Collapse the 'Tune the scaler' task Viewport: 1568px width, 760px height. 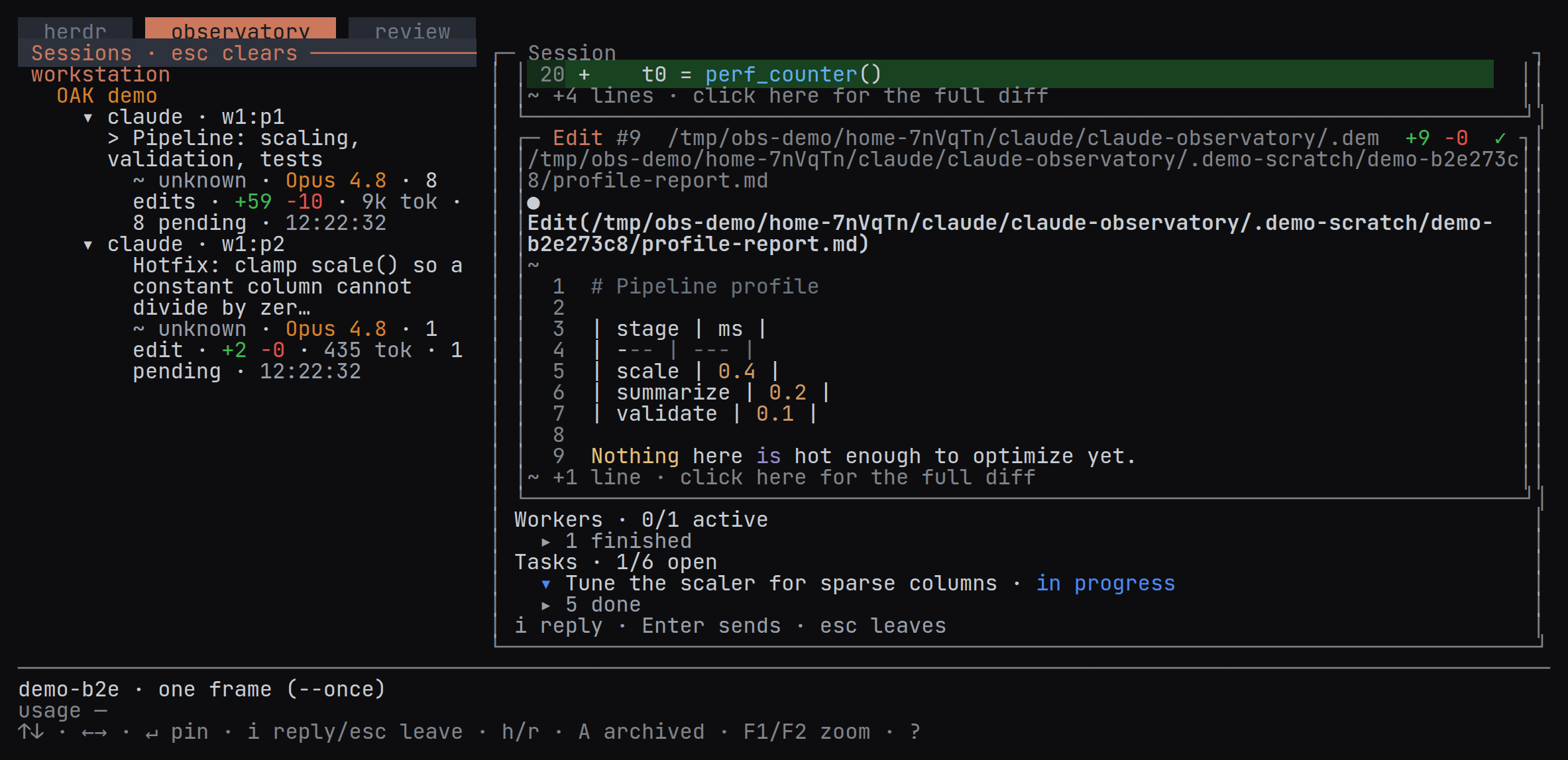coord(545,584)
